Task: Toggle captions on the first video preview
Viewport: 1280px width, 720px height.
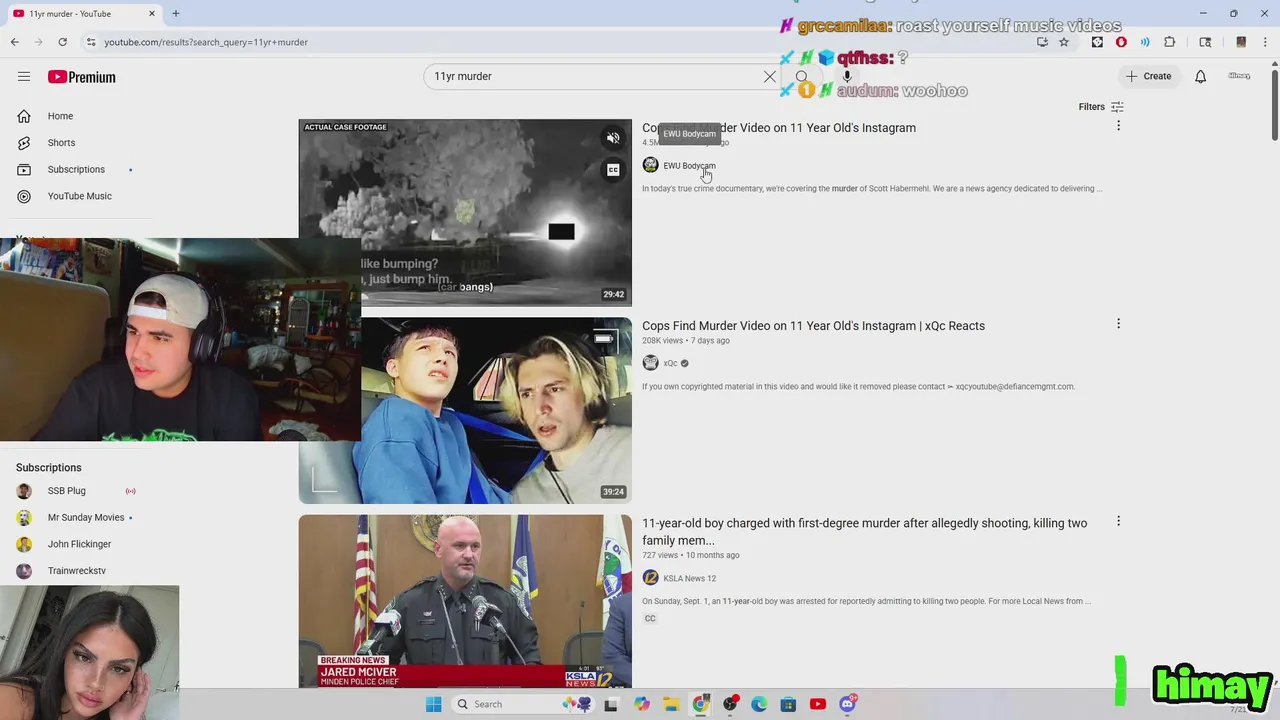Action: [613, 170]
